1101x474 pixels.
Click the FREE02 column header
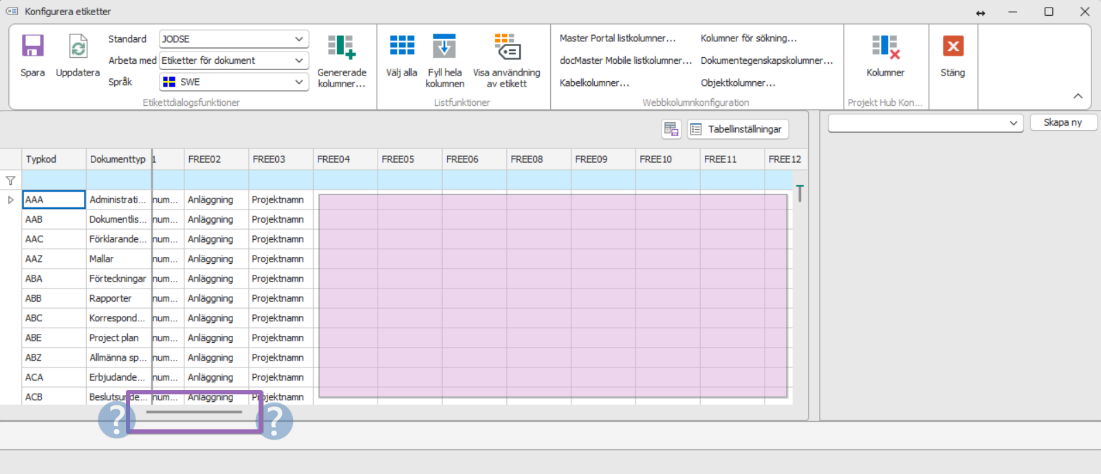point(216,159)
